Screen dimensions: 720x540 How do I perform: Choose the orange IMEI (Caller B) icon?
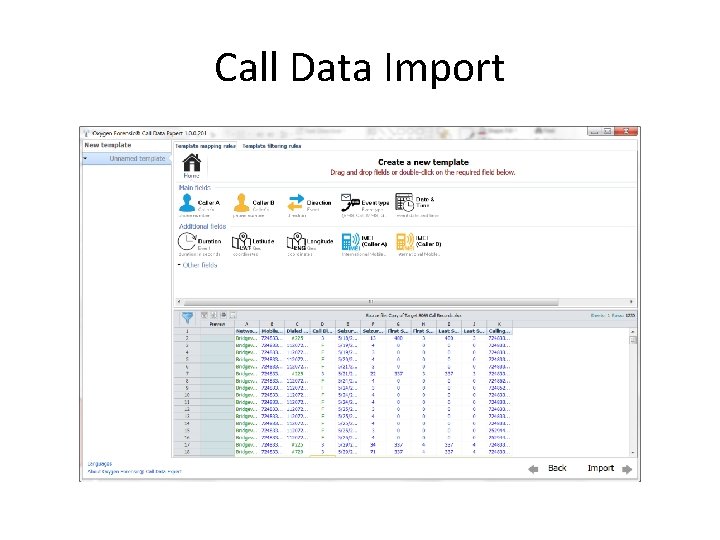pos(405,241)
